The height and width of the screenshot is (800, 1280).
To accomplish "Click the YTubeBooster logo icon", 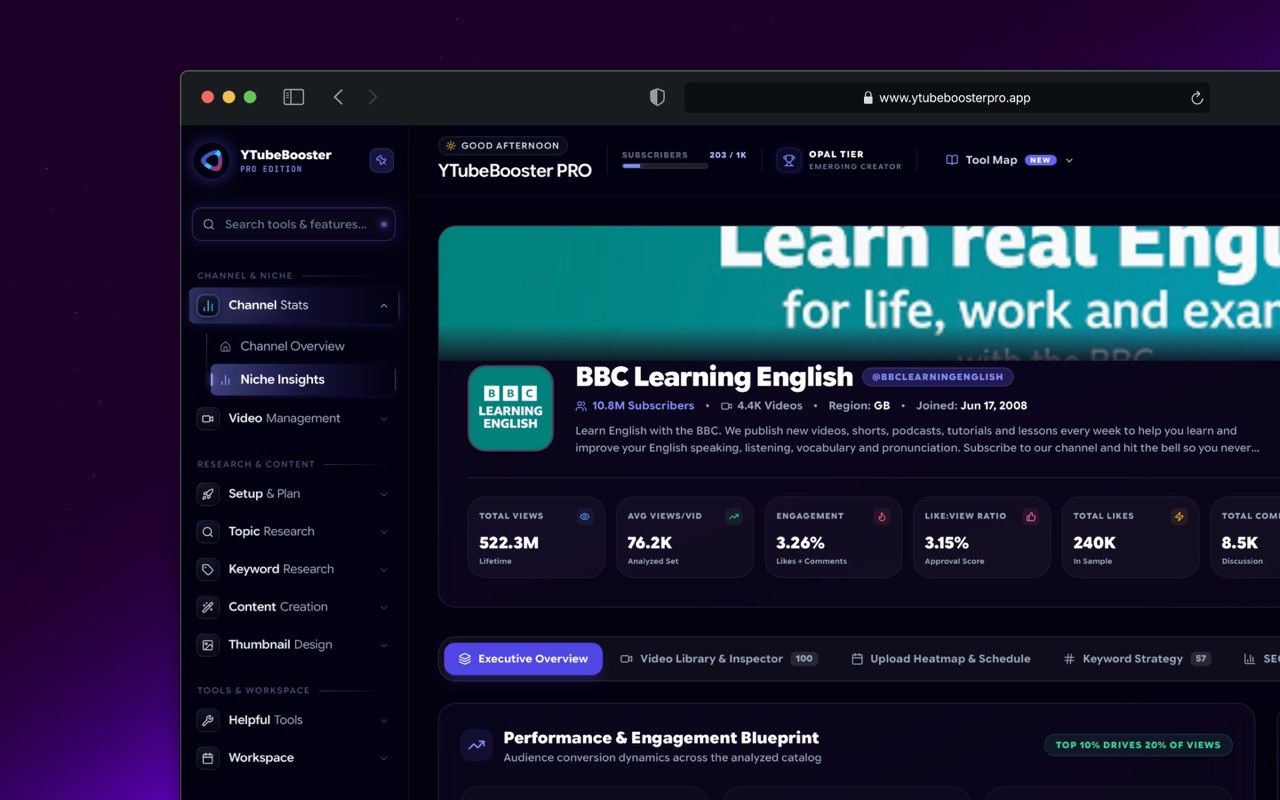I will click(211, 160).
